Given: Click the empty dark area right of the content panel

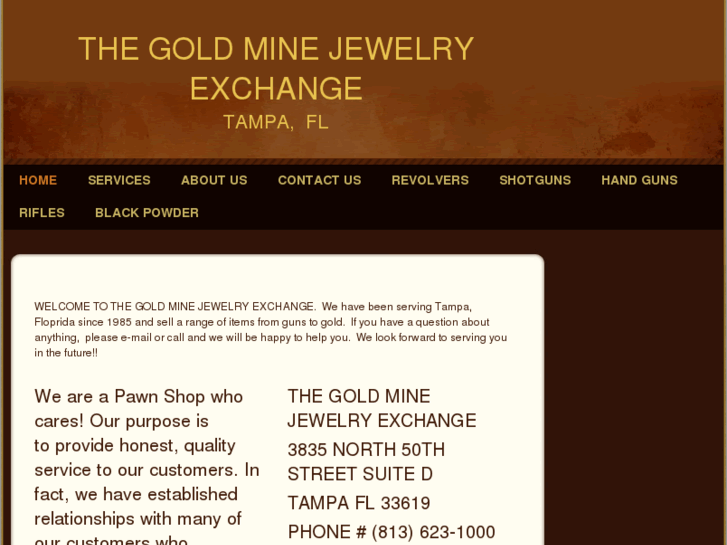Looking at the screenshot, I should click(x=635, y=400).
